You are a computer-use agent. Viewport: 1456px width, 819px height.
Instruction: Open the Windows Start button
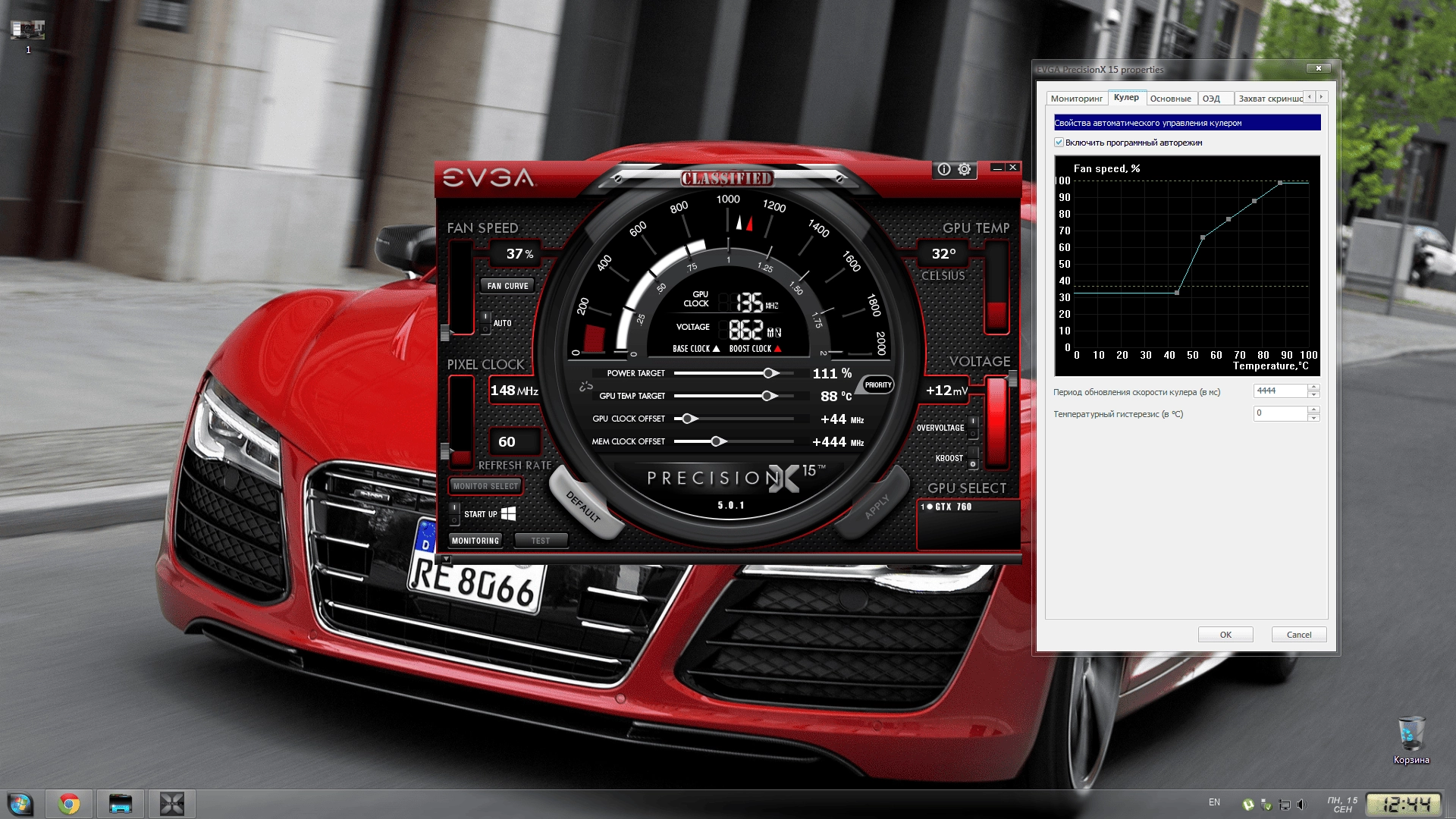click(x=20, y=804)
